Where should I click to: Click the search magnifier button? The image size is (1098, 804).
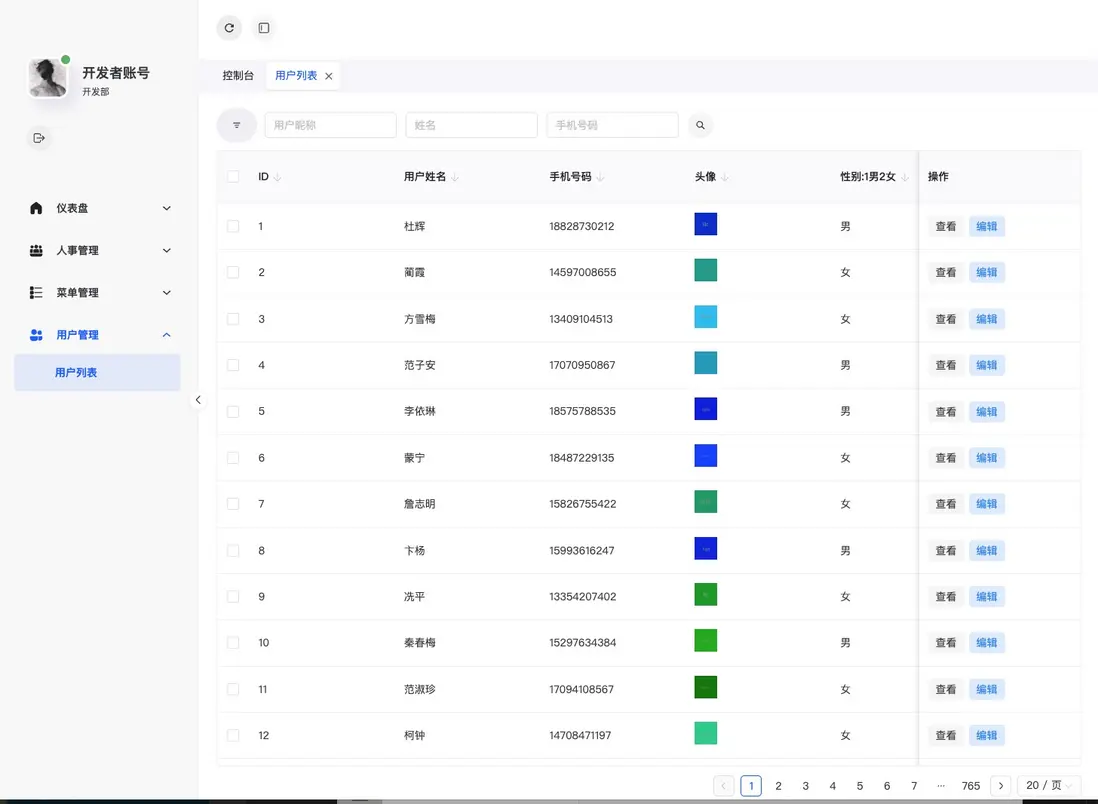700,125
